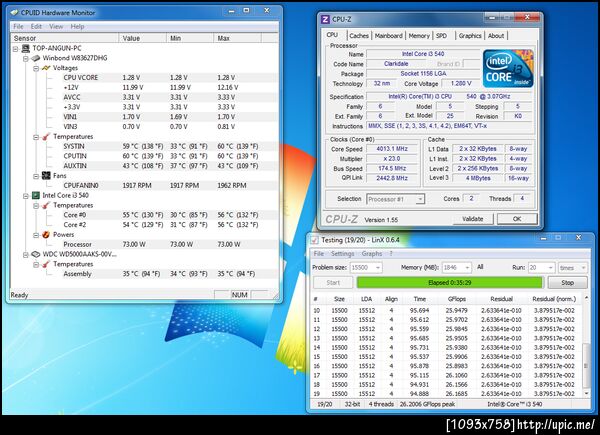Open the Run count dropdown in LinX
Viewport: 600px width, 435px height.
click(x=550, y=267)
